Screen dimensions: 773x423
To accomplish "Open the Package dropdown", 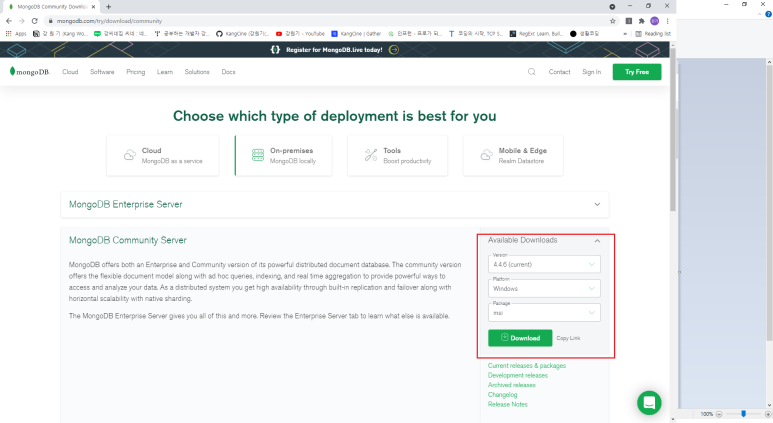I will click(x=544, y=312).
